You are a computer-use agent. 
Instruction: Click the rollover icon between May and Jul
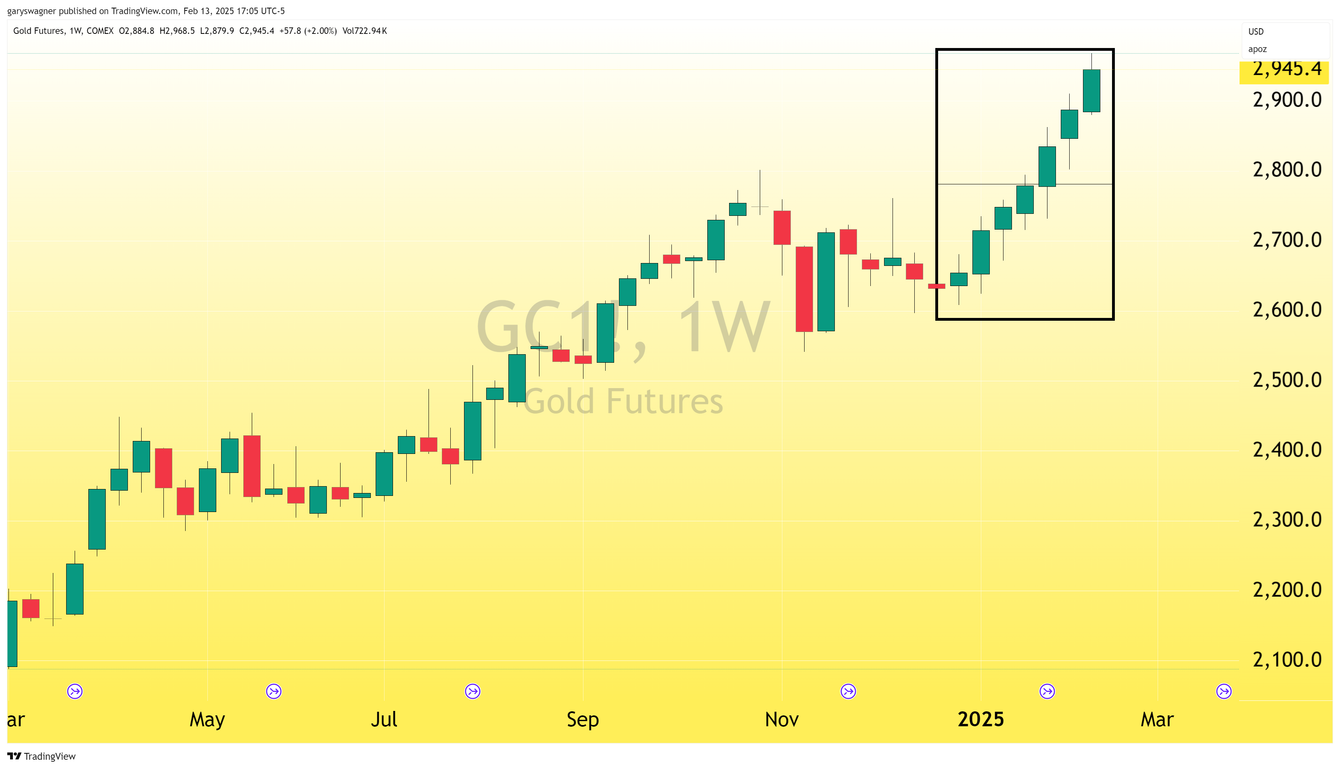click(274, 691)
